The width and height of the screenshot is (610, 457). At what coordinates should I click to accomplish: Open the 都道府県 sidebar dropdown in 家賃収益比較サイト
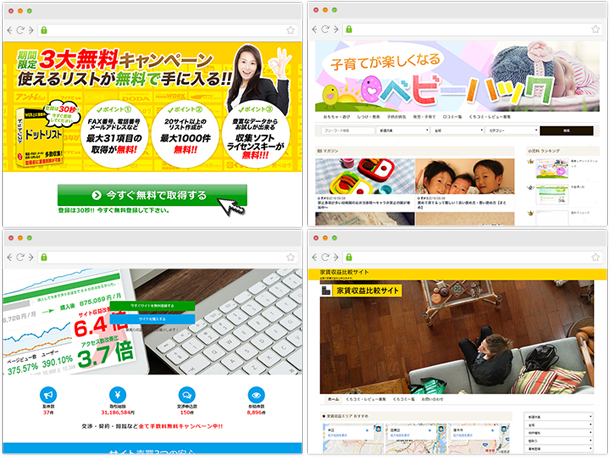[x=559, y=417]
